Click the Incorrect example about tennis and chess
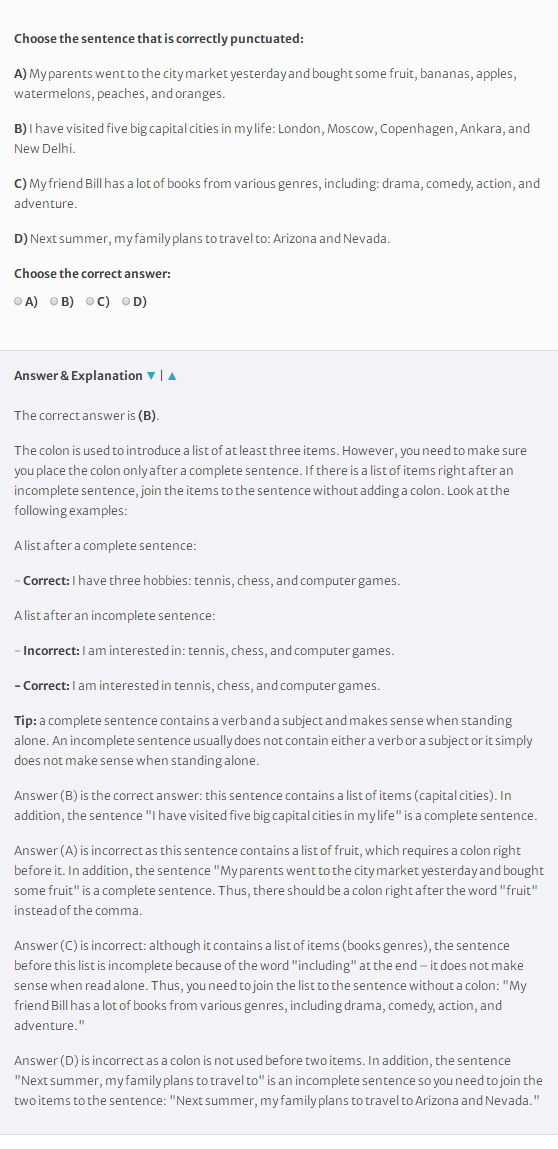 click(x=204, y=651)
